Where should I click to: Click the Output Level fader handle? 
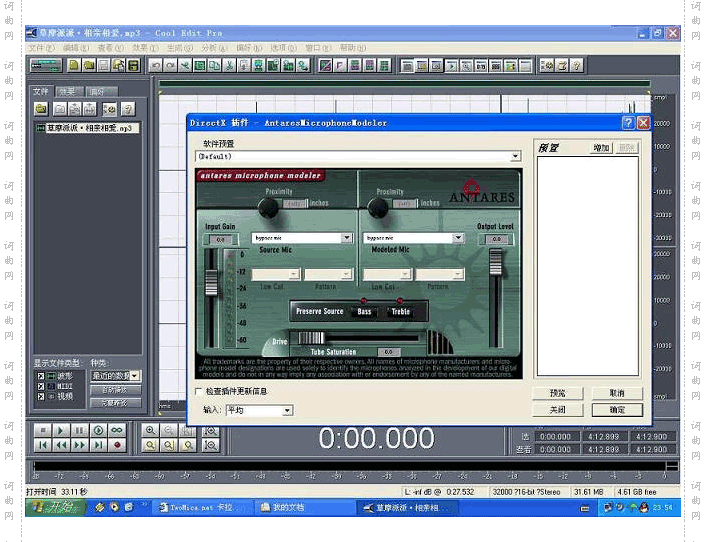click(x=495, y=262)
